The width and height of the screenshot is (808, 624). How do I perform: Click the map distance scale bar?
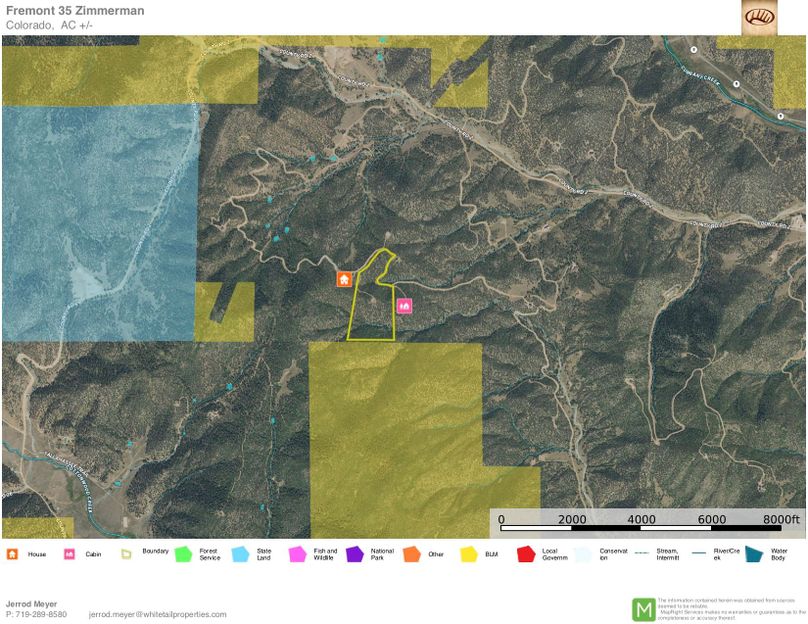pyautogui.click(x=646, y=527)
